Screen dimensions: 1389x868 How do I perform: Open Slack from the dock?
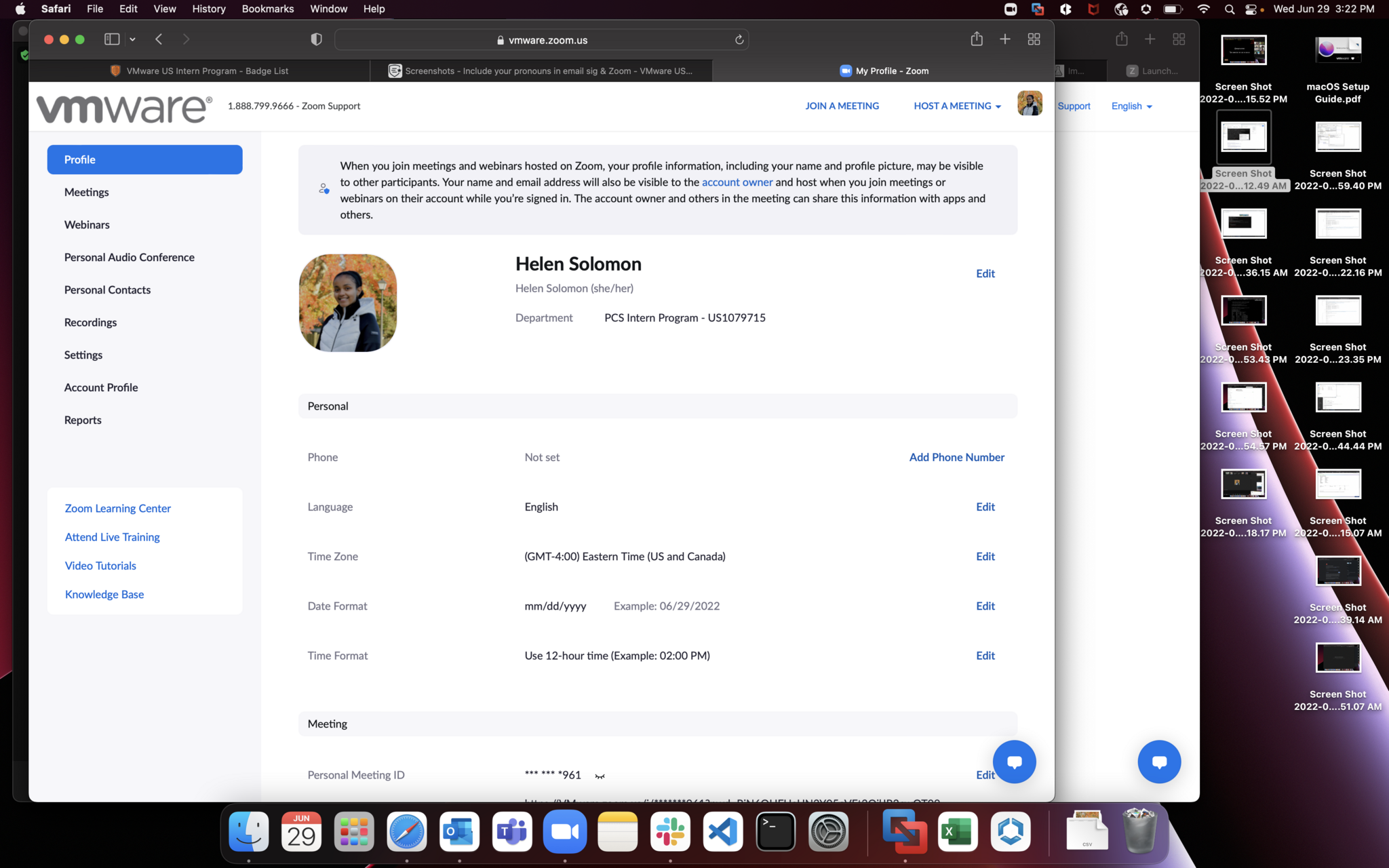tap(670, 831)
